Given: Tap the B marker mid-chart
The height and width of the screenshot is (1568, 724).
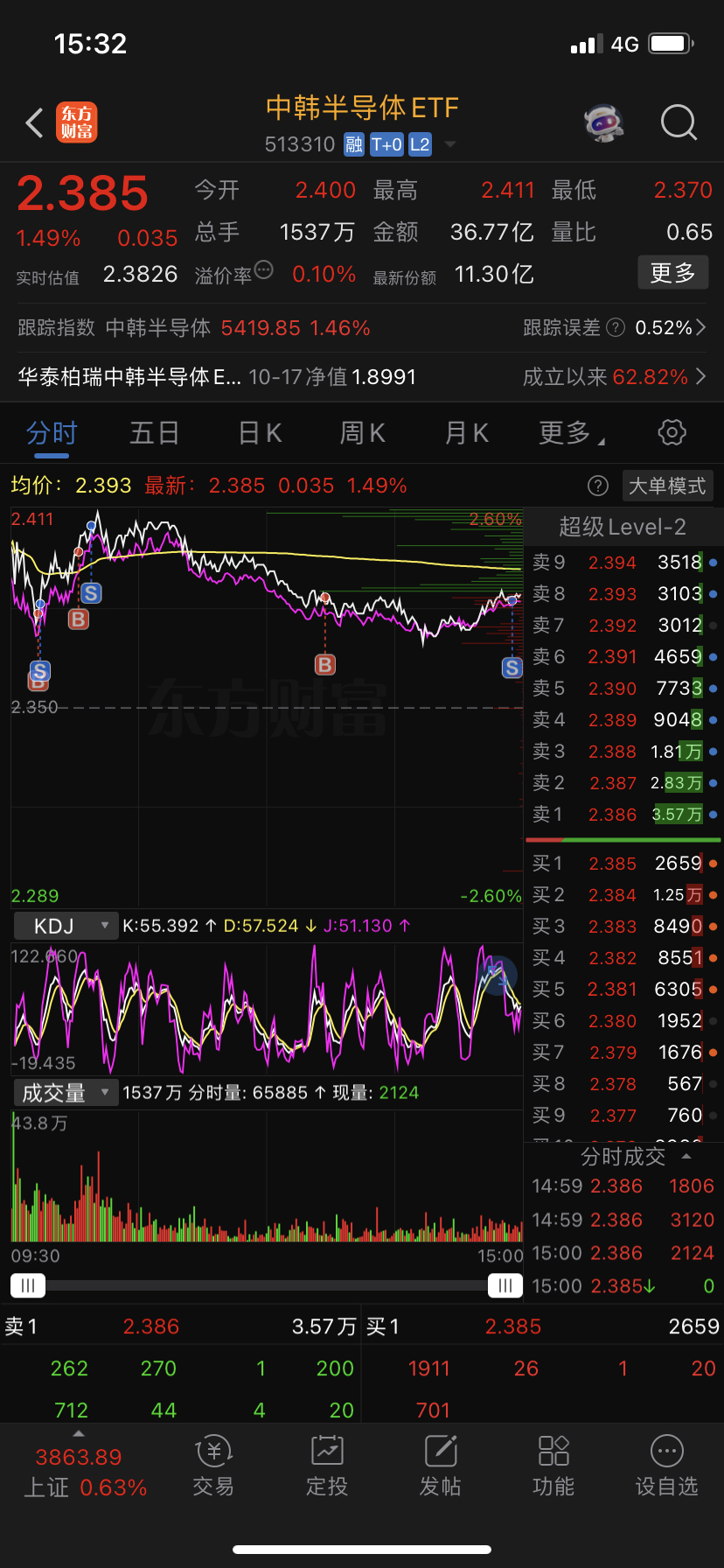Looking at the screenshot, I should (325, 664).
